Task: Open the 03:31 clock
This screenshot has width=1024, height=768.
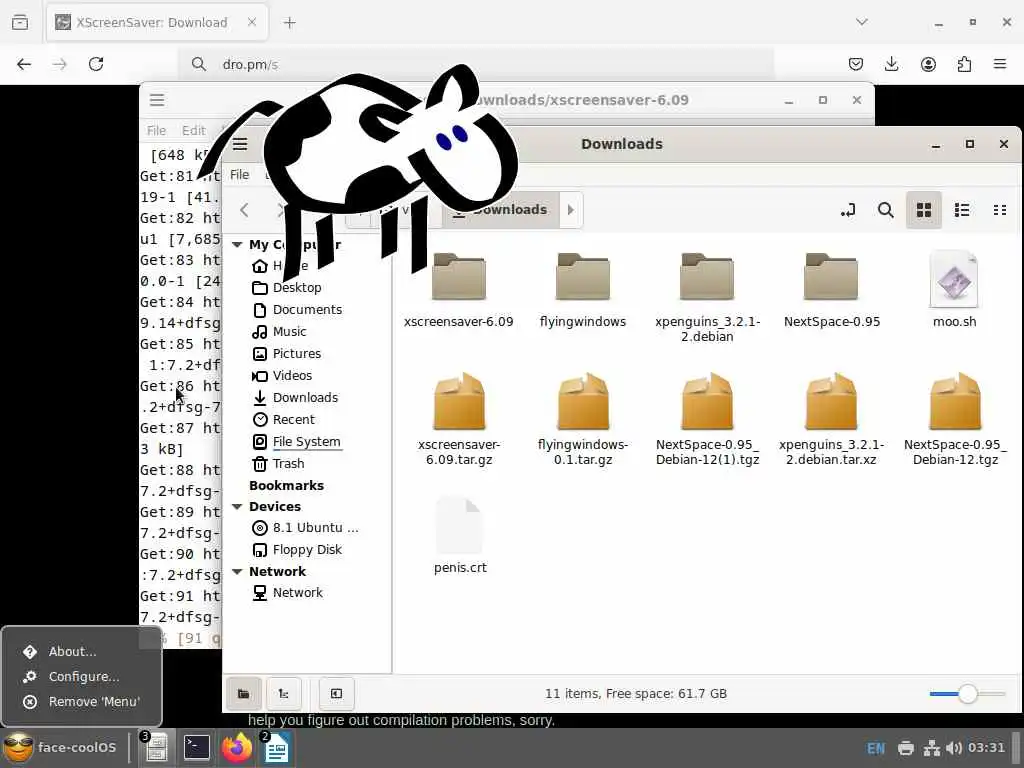Action: (x=986, y=748)
